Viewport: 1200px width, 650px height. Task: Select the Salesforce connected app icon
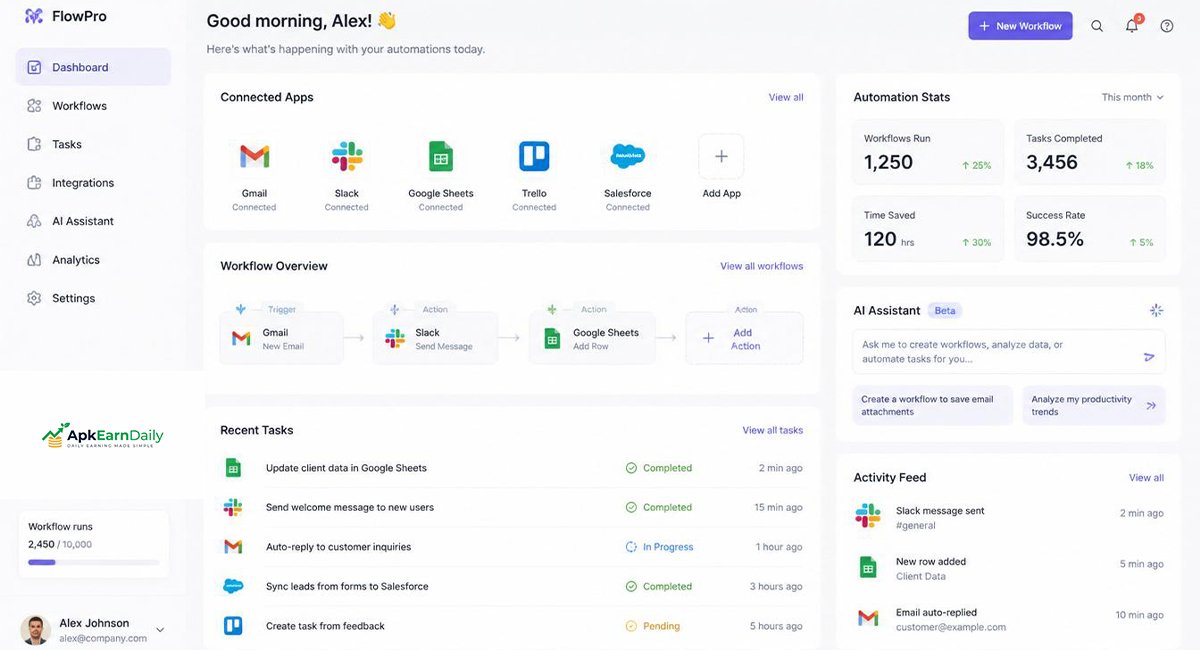point(628,156)
